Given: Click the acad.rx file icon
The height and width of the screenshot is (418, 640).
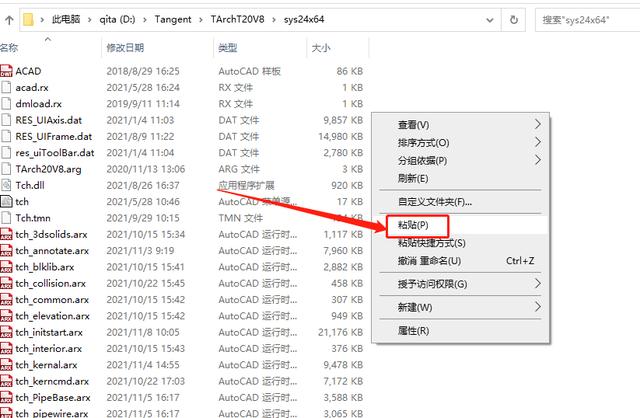Looking at the screenshot, I should point(6,87).
